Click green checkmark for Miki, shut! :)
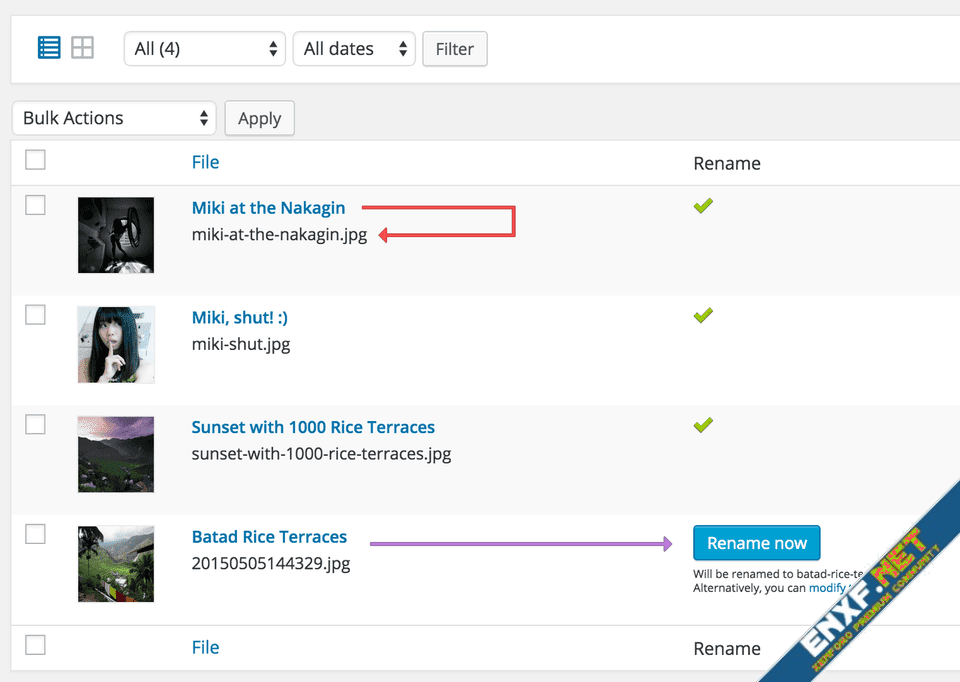The image size is (960, 682). 703,316
